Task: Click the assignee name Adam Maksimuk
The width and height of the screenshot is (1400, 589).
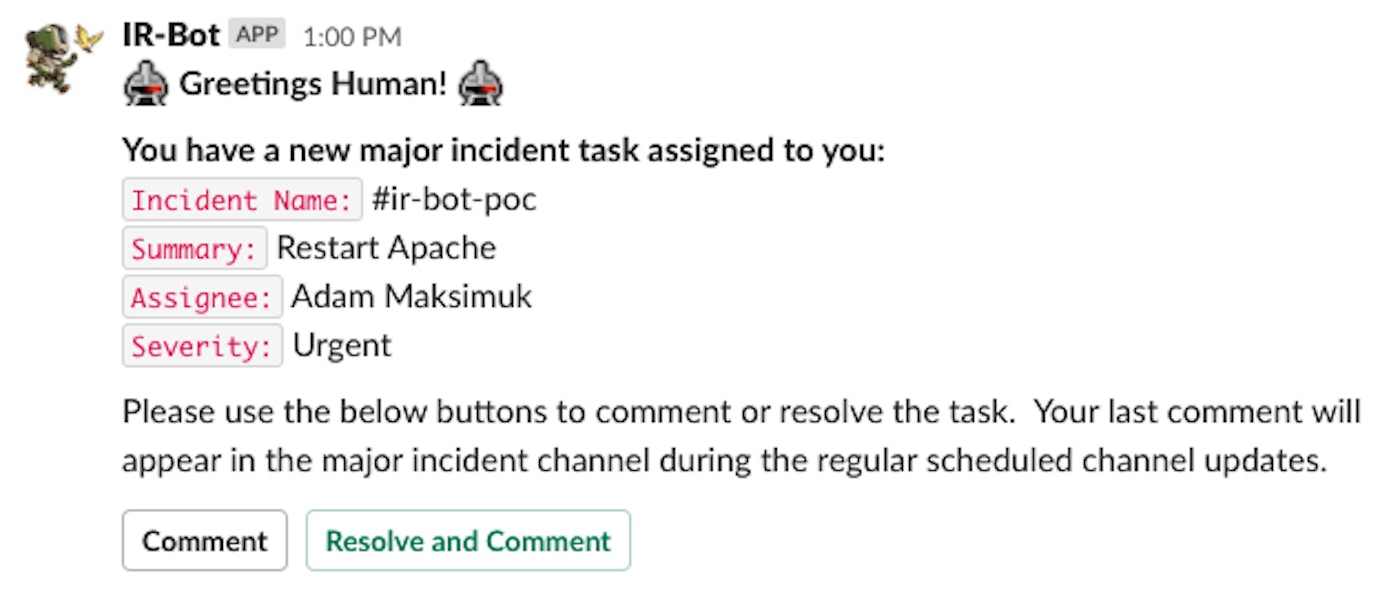Action: coord(411,297)
